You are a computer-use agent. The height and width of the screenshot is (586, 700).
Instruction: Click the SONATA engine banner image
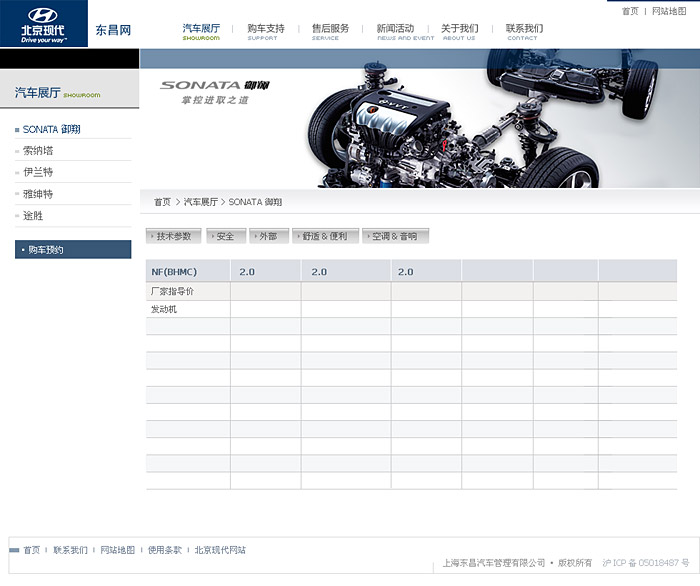[420, 119]
